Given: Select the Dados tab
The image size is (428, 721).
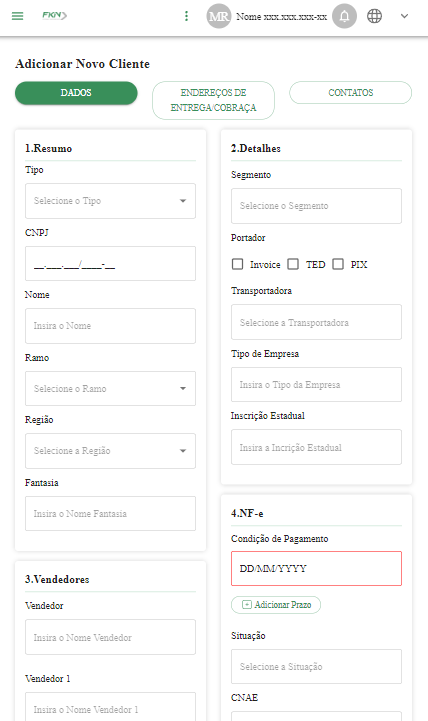Looking at the screenshot, I should 76,93.
